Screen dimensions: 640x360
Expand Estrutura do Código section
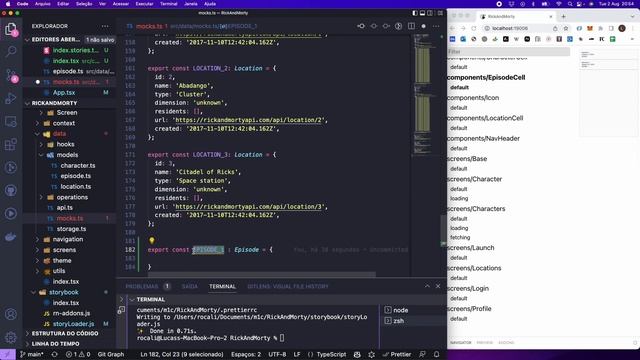tap(65, 333)
